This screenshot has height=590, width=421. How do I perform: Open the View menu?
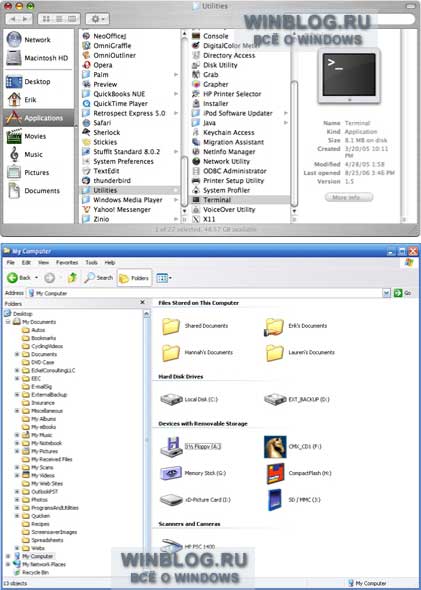click(x=43, y=263)
